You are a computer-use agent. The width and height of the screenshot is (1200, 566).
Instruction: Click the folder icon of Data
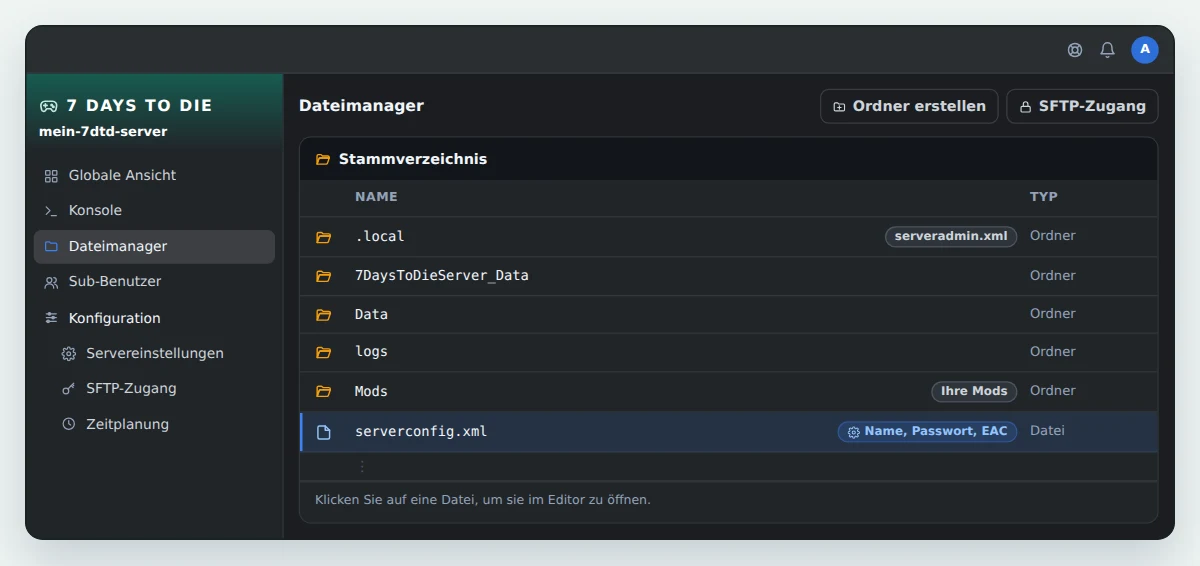[x=323, y=315]
